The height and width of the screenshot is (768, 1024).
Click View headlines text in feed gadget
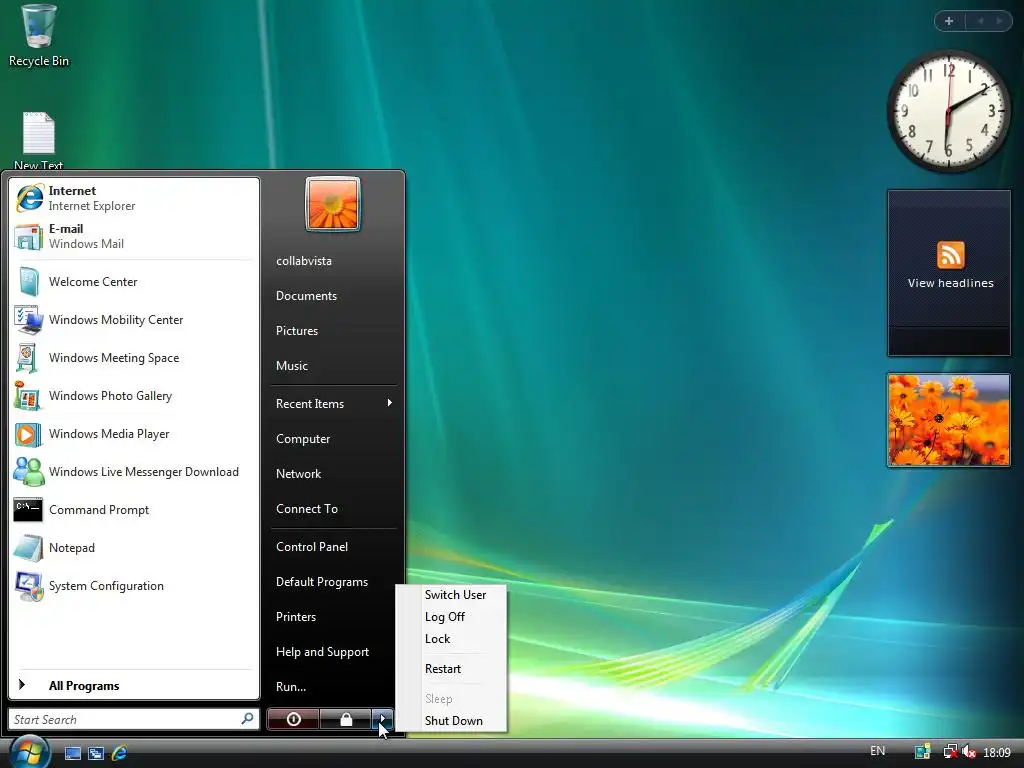click(950, 283)
